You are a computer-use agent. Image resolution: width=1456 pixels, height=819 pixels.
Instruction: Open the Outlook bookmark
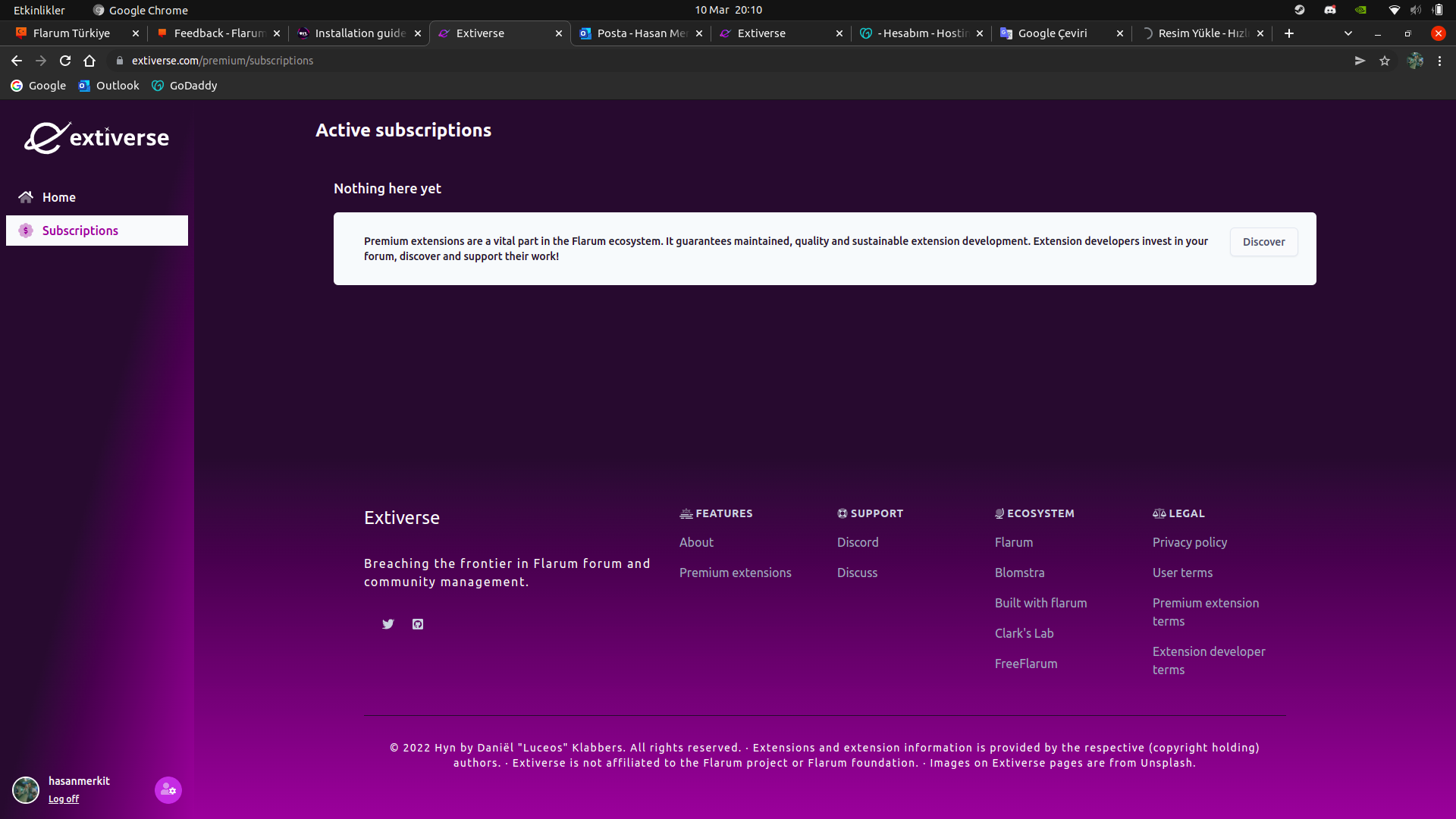[108, 86]
